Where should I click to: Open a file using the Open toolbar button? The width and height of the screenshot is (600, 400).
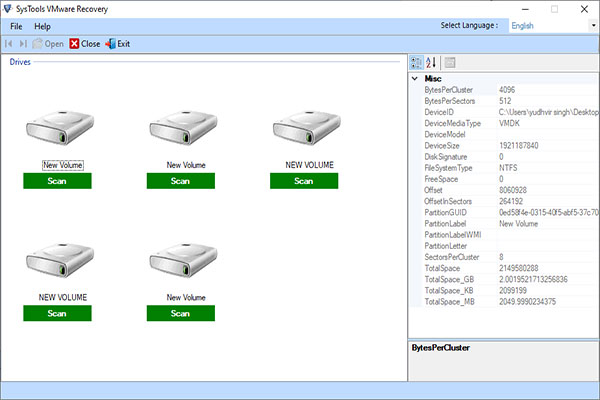coord(48,44)
